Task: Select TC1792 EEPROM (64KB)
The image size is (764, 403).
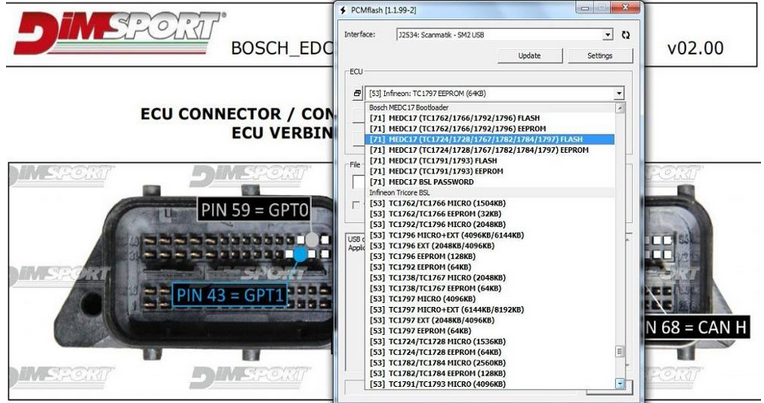Action: [x=489, y=268]
